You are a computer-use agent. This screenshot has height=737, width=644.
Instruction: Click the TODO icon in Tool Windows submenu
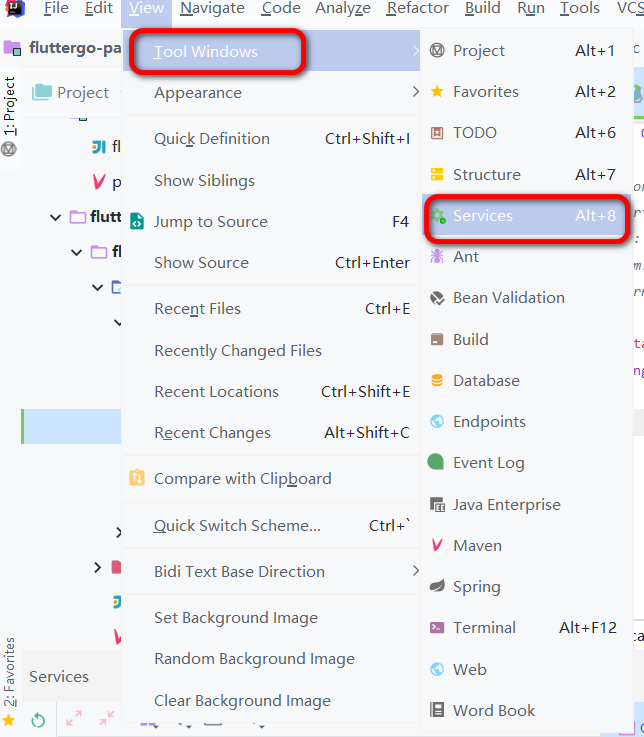[x=437, y=133]
